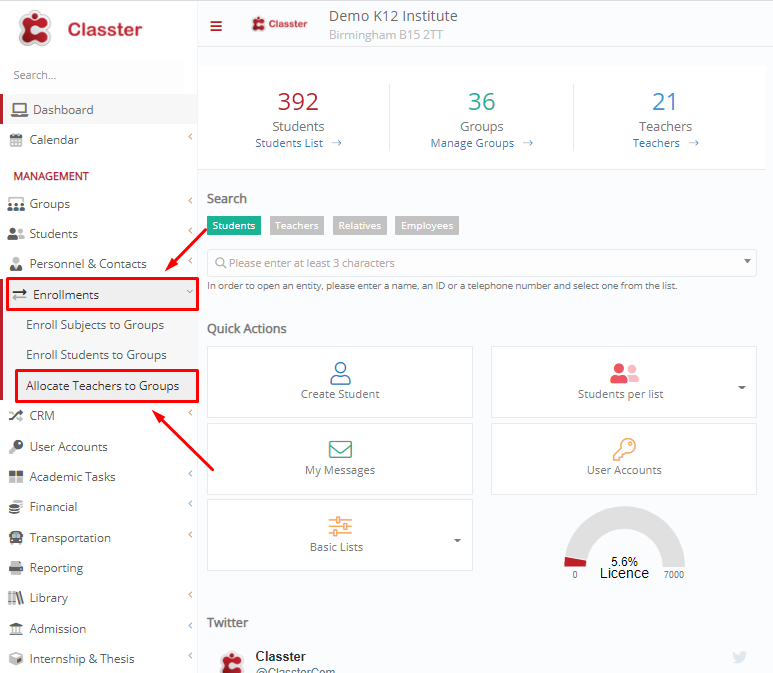Image resolution: width=773 pixels, height=673 pixels.
Task: Open the Students List link
Action: coord(289,143)
